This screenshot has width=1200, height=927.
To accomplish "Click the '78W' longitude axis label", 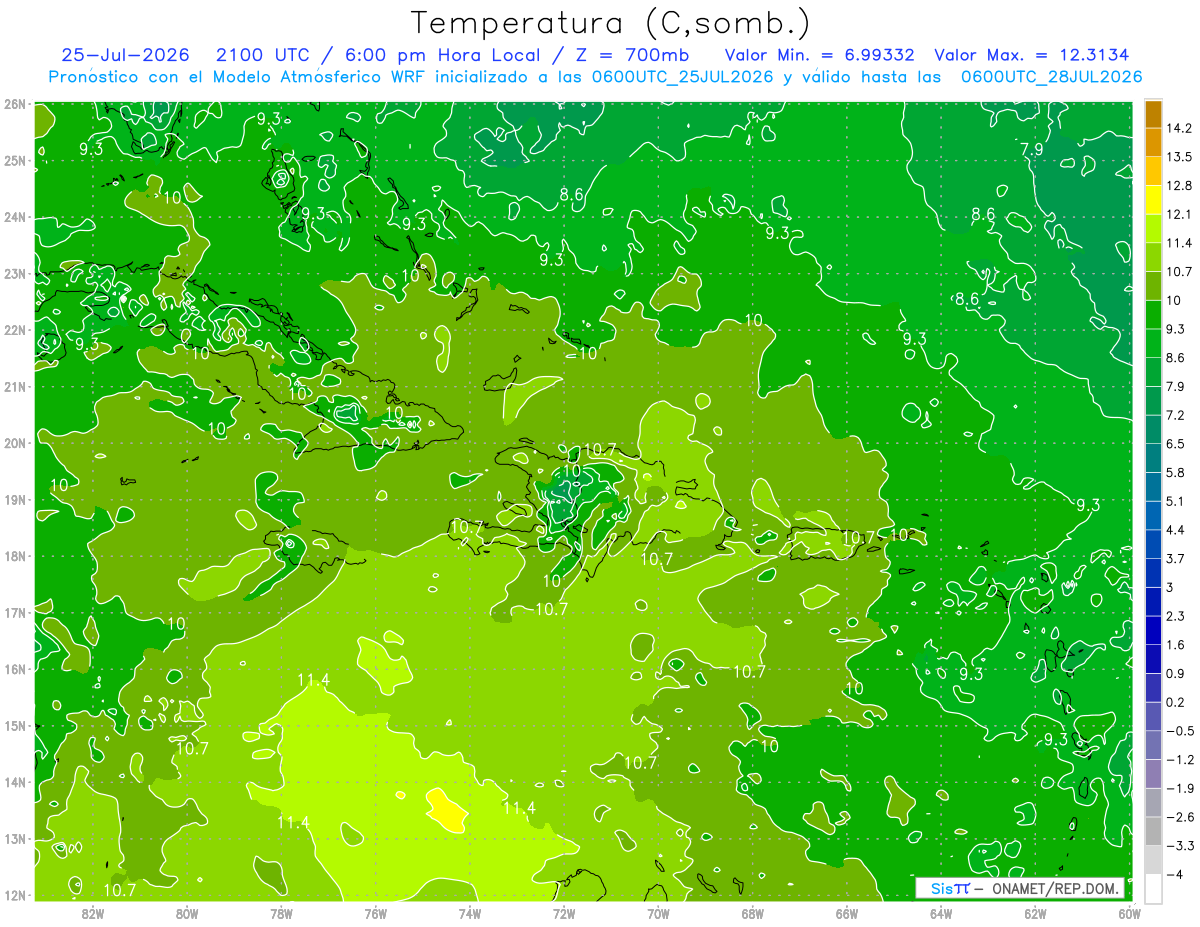I will coord(281,912).
